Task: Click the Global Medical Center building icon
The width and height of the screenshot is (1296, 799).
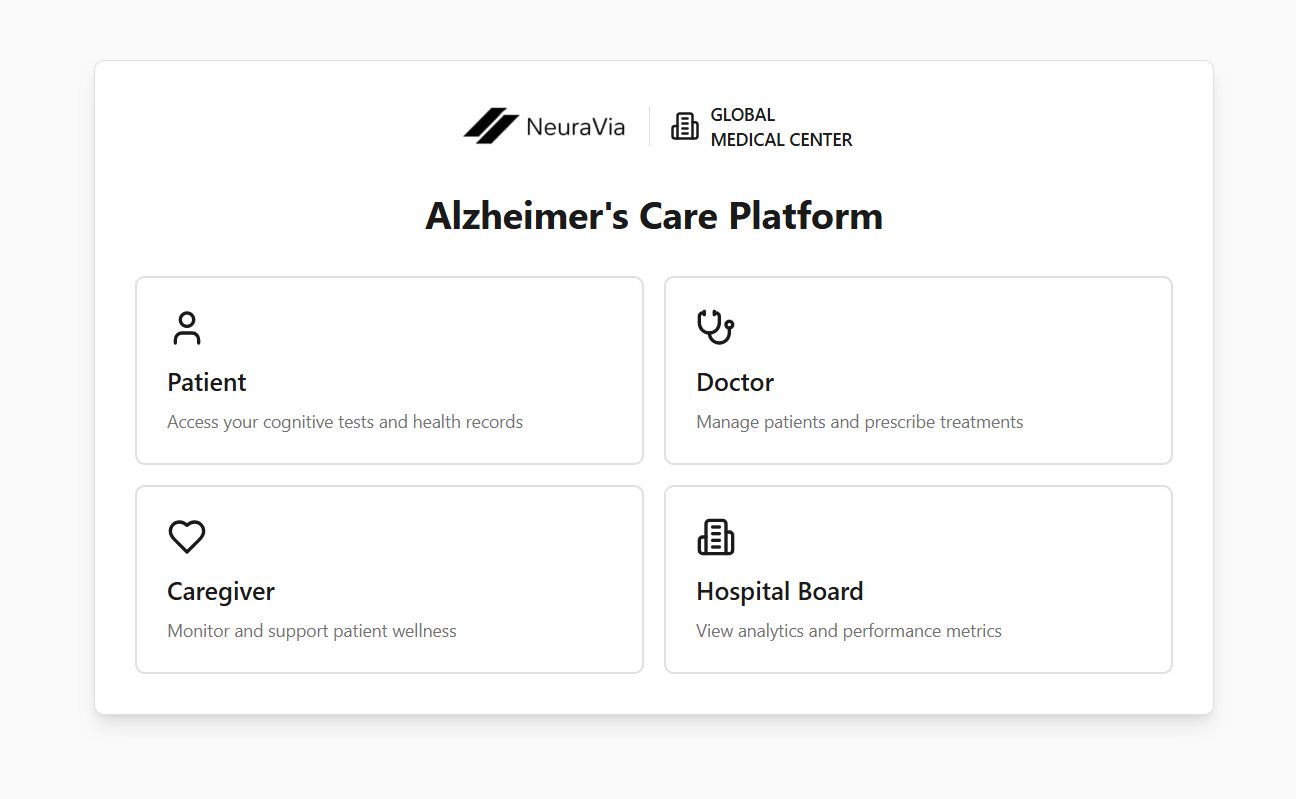Action: click(685, 126)
